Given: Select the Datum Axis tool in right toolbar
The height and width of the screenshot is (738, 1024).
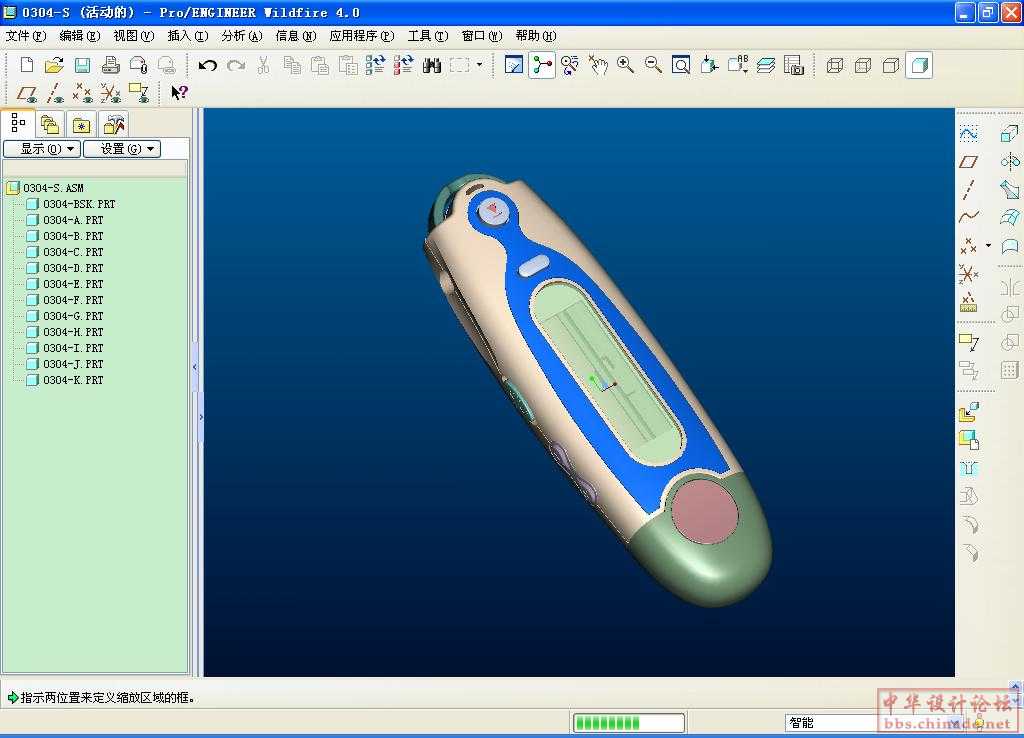Looking at the screenshot, I should coord(968,189).
